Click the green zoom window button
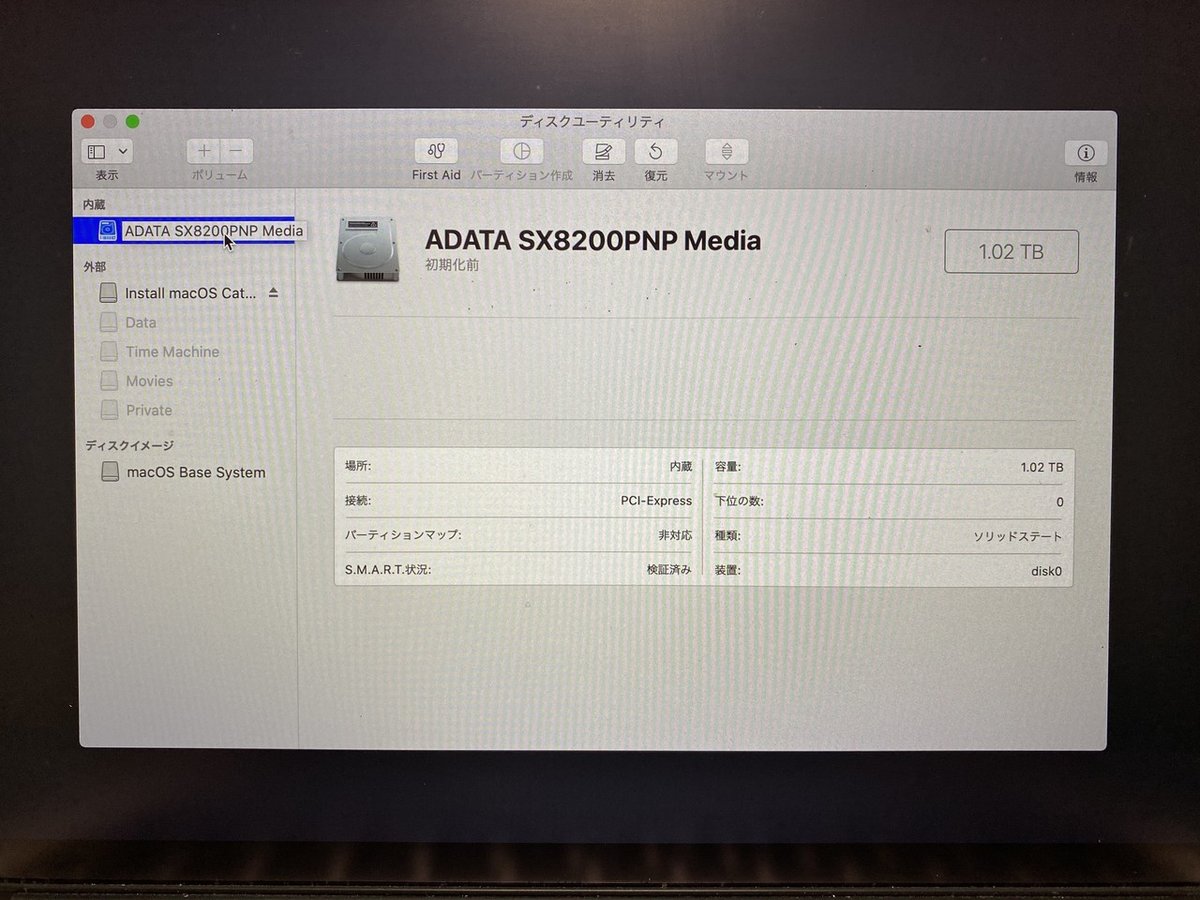Screen dimensions: 1200x900 (x=132, y=121)
